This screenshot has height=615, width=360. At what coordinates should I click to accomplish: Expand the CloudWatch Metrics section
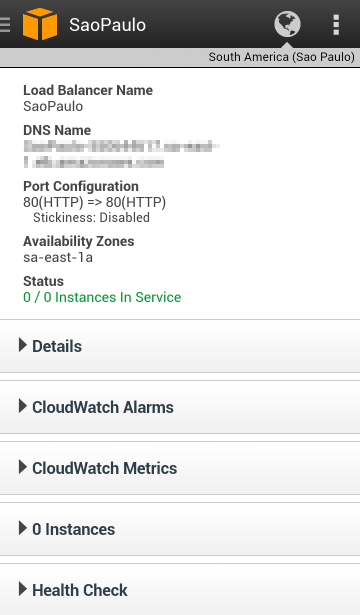pos(180,468)
